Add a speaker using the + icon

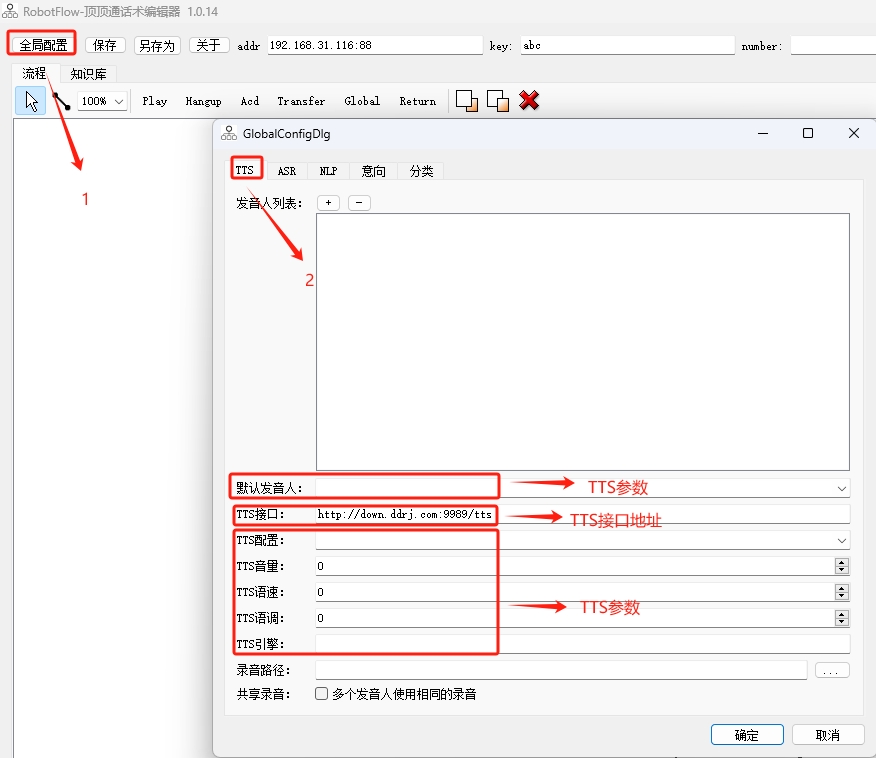click(x=327, y=202)
